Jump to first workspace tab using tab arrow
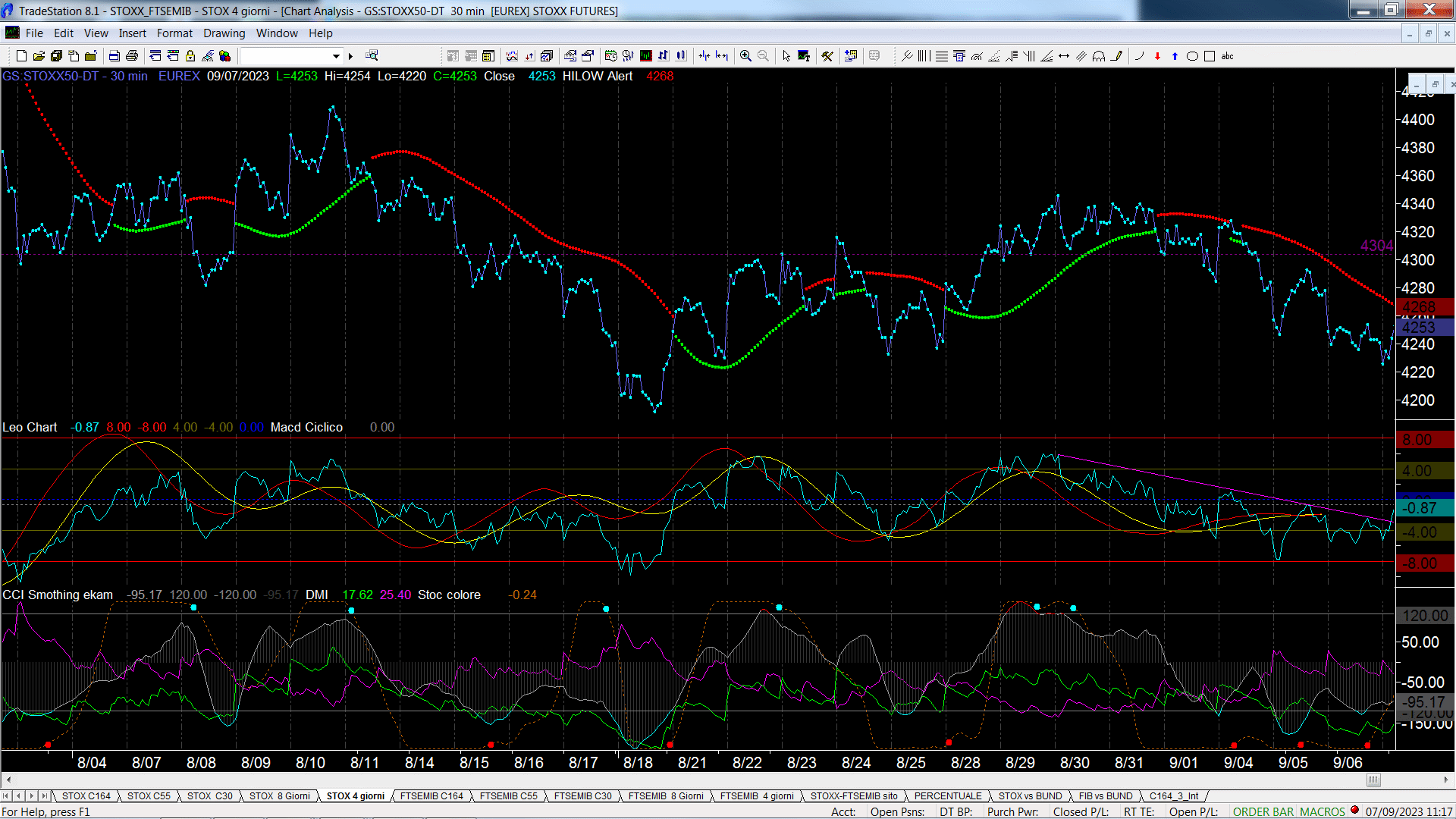1456x819 pixels. 7,796
